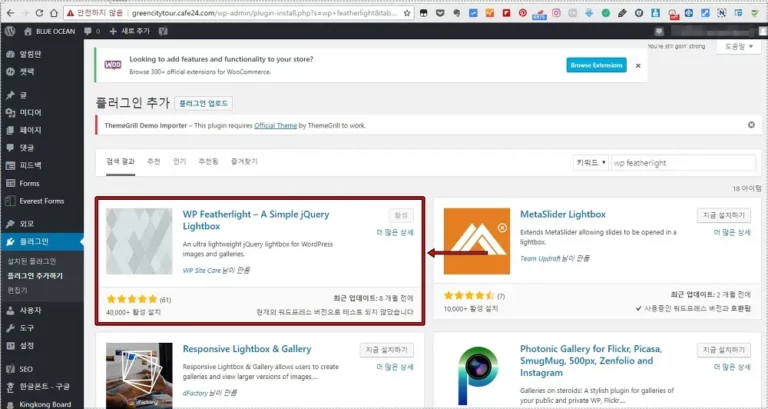This screenshot has height=409, width=768.
Task: Go back with the browser back arrow
Action: click(x=10, y=13)
